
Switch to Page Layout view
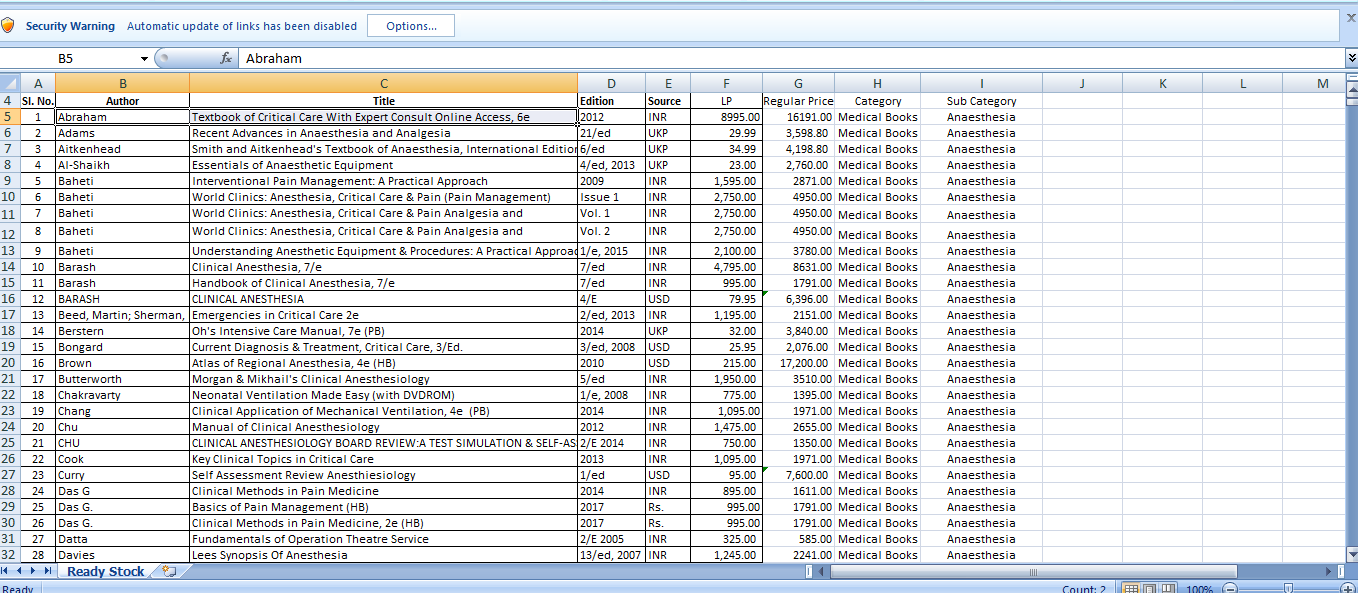[x=1150, y=589]
